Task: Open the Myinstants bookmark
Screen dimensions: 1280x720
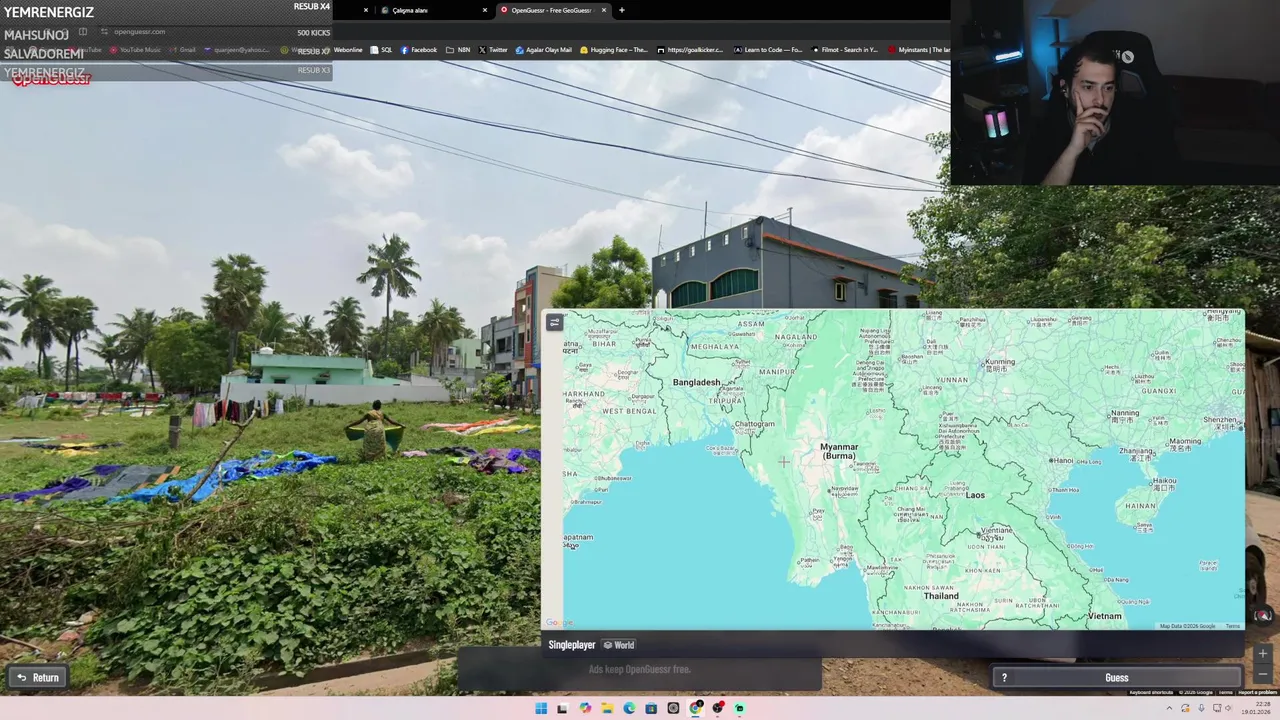Action: click(919, 49)
